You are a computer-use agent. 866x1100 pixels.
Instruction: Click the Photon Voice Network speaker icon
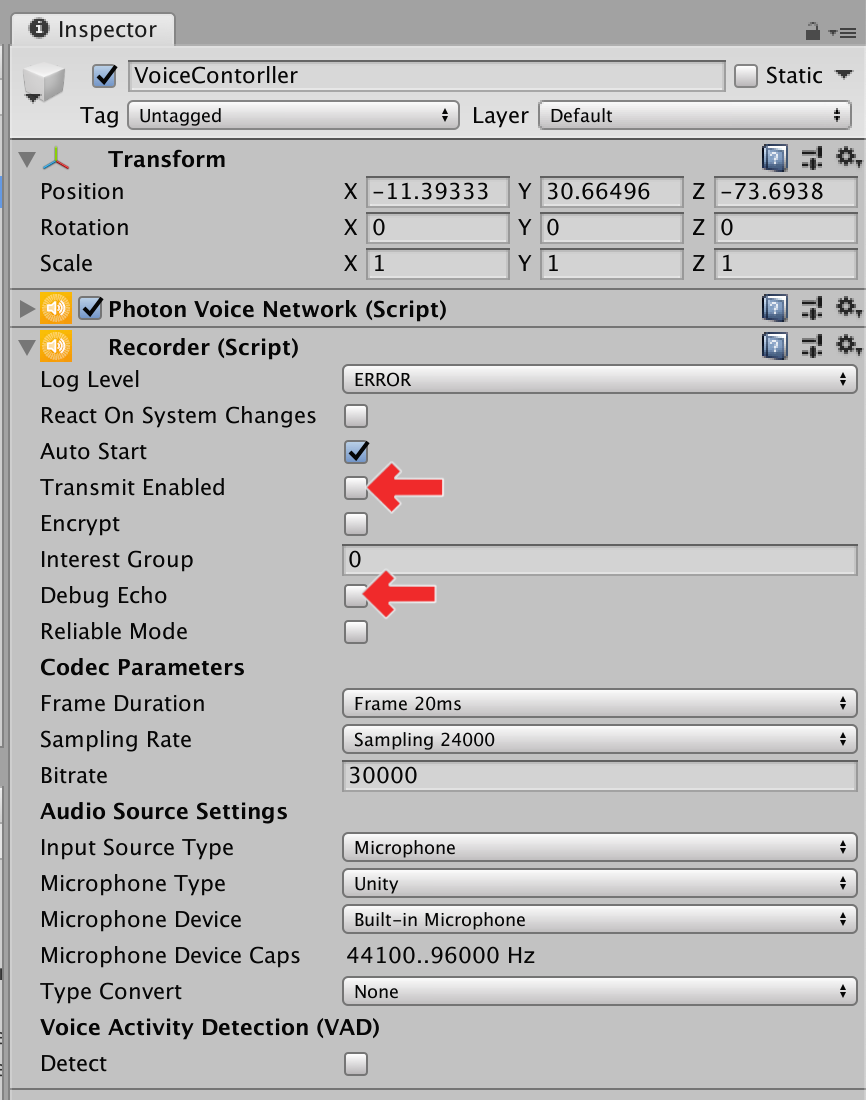coord(55,309)
